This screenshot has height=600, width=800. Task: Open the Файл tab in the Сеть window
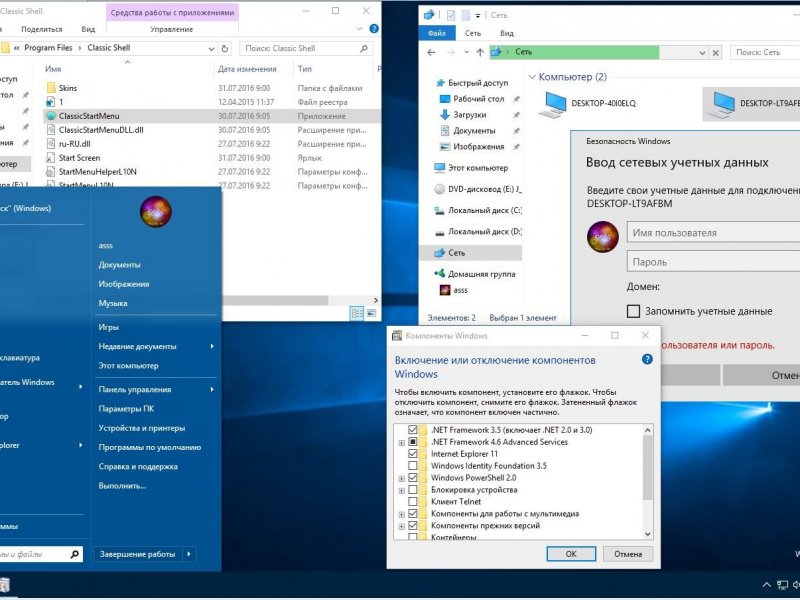coord(437,33)
